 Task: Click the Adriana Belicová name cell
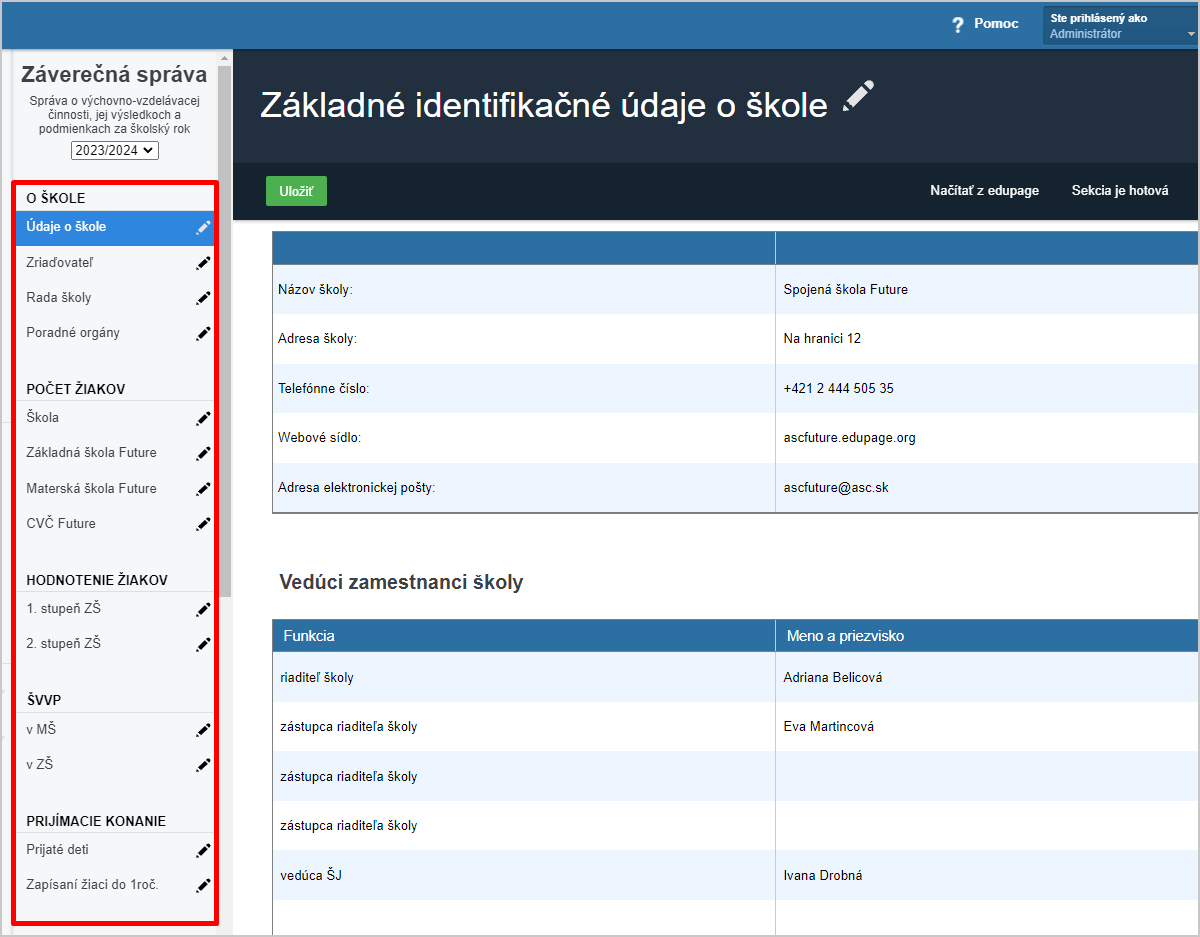987,678
